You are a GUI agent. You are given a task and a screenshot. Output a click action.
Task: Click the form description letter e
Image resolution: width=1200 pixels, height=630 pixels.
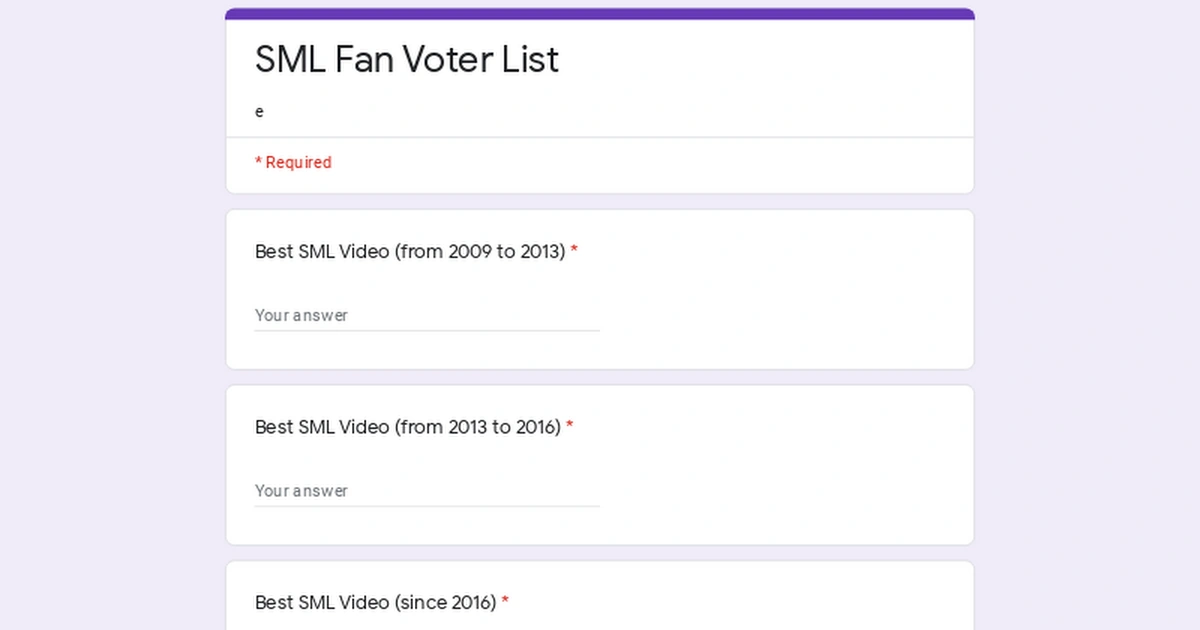(x=259, y=111)
